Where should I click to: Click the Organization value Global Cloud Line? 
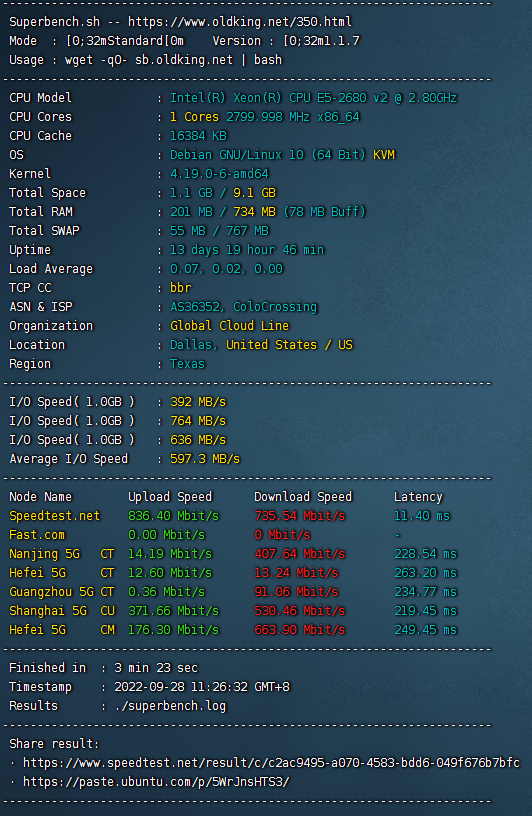click(x=230, y=326)
